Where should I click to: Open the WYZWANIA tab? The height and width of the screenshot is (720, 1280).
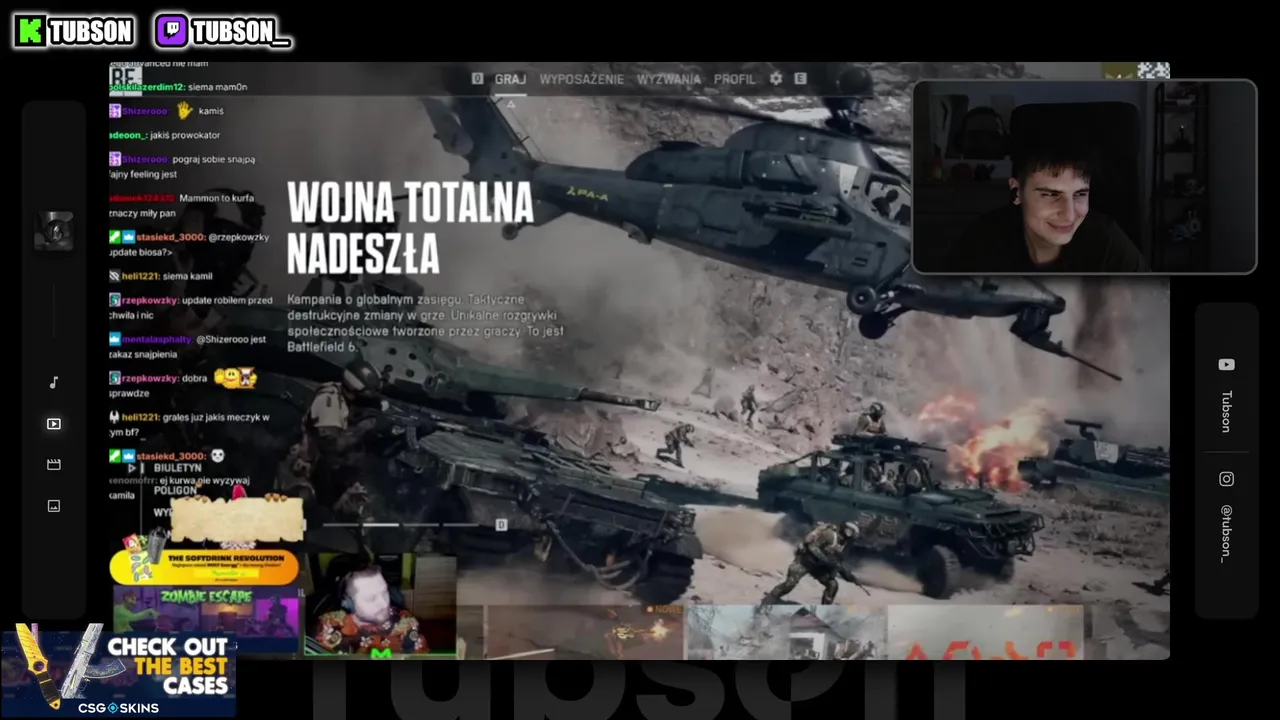669,79
